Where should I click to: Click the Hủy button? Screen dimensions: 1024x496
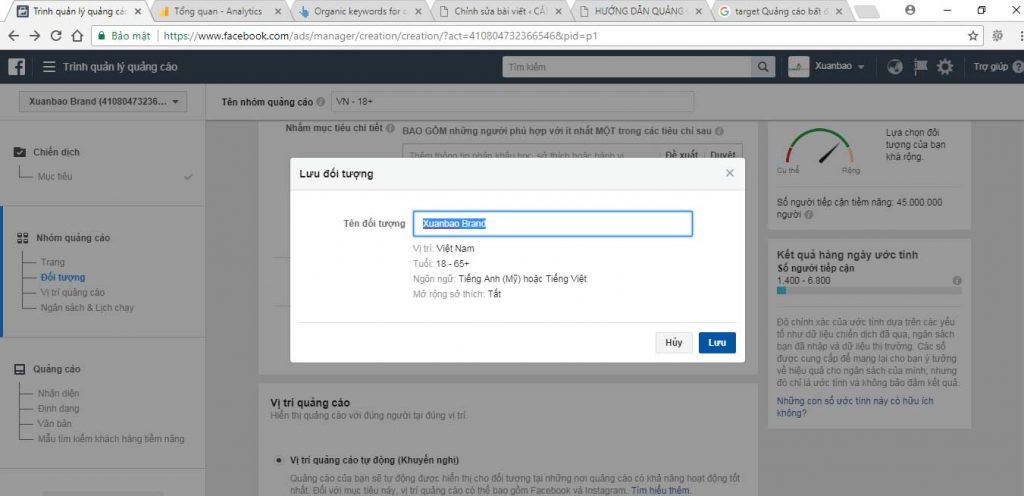click(674, 343)
